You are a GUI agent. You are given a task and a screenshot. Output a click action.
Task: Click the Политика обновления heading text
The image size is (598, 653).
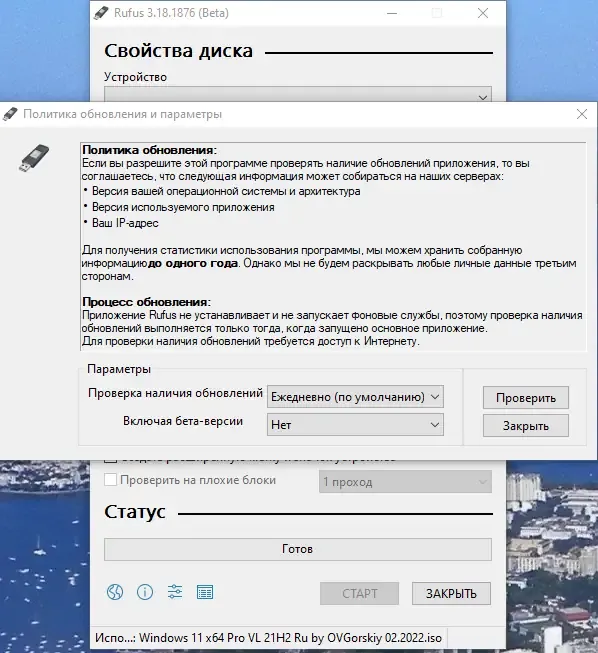[x=150, y=150]
